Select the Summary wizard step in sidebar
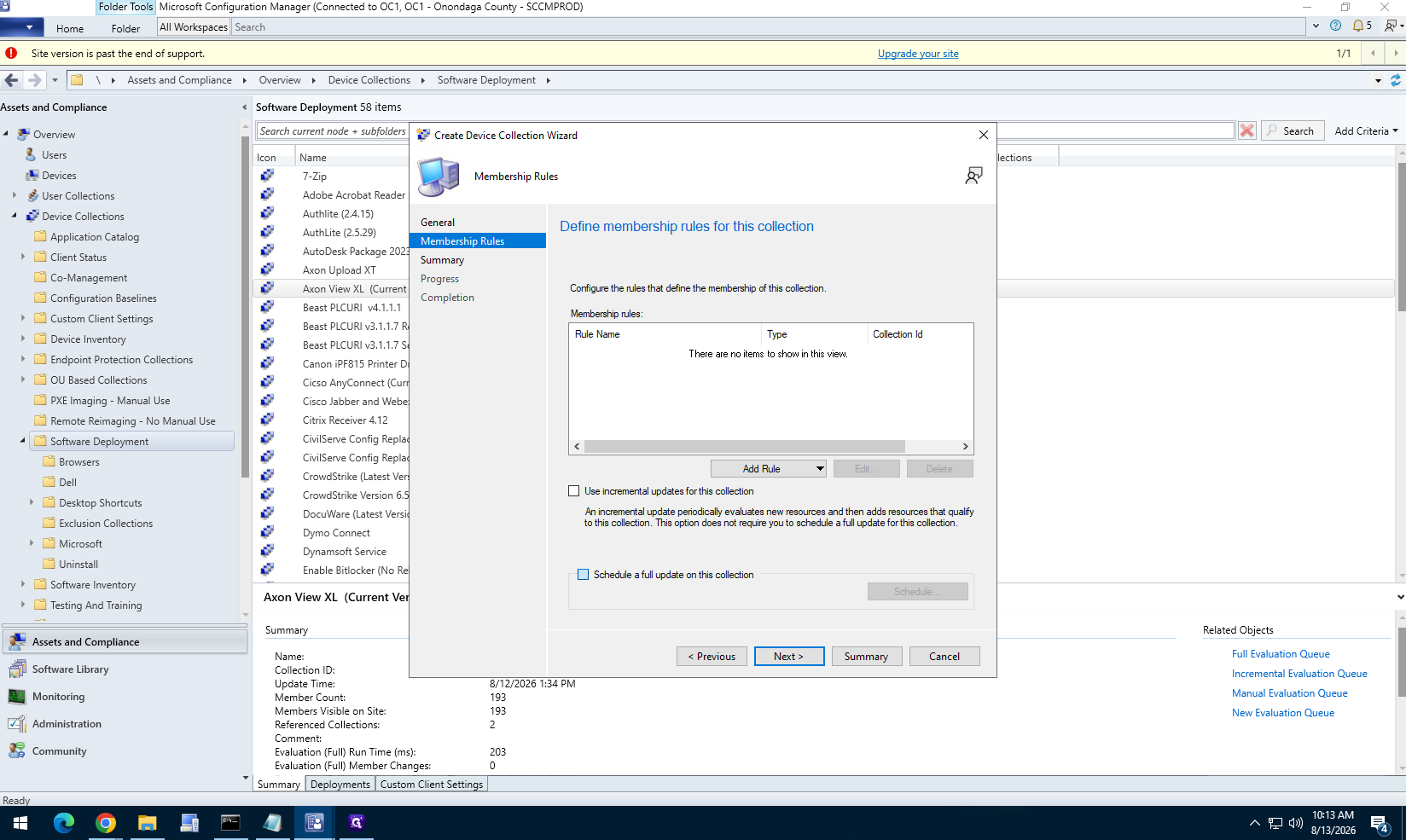This screenshot has height=840, width=1406. 442,260
